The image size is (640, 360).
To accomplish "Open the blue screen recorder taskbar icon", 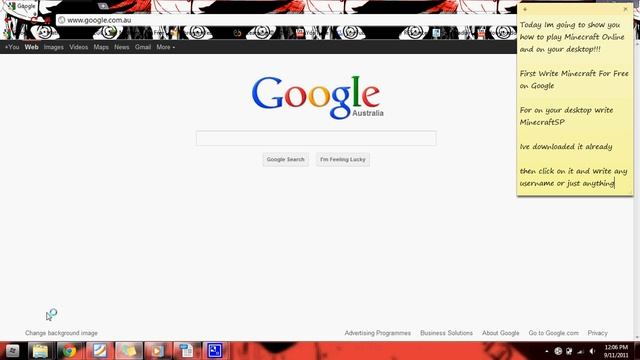I will coord(215,351).
